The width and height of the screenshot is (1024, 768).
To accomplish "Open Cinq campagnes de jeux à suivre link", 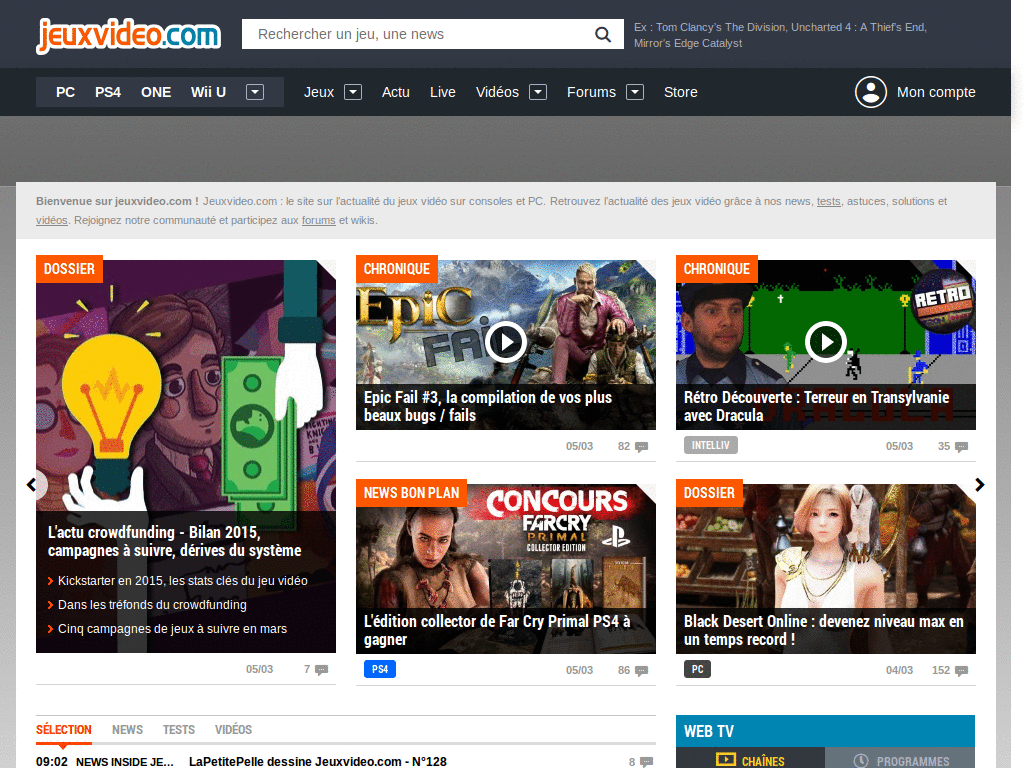I will [172, 629].
